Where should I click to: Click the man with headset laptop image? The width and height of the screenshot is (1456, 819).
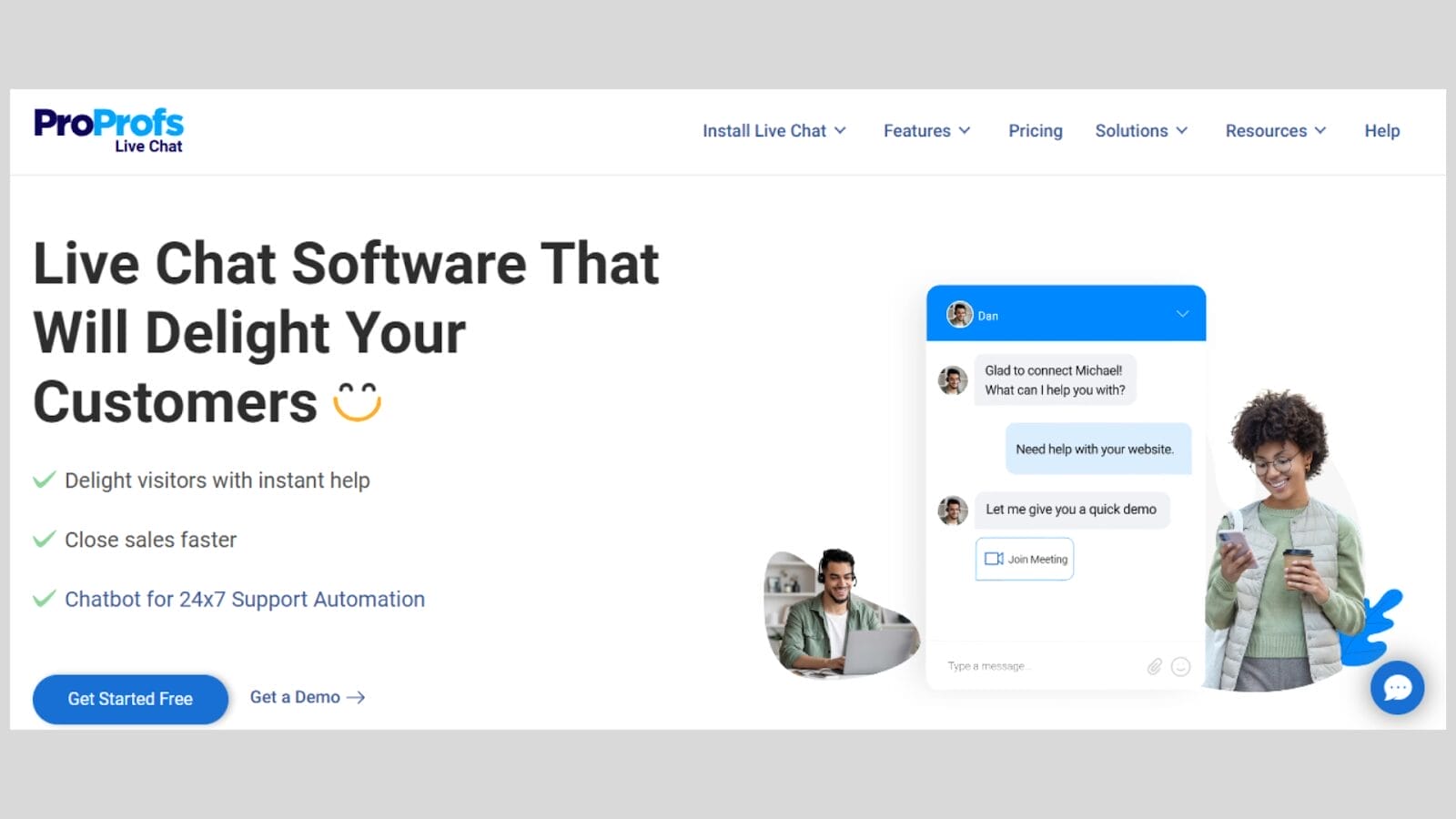point(840,613)
